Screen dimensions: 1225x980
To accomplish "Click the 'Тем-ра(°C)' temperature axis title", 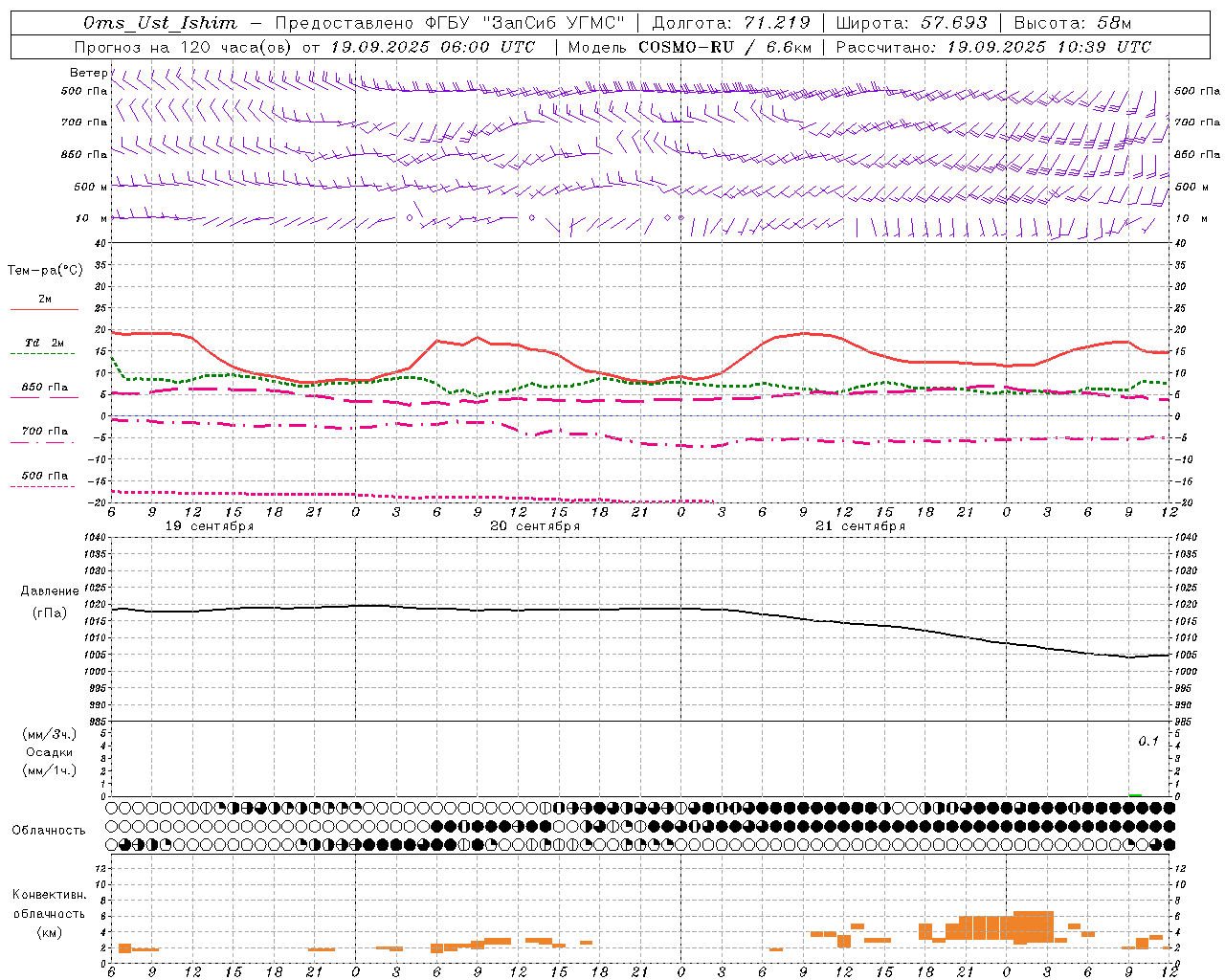I will pos(45,271).
